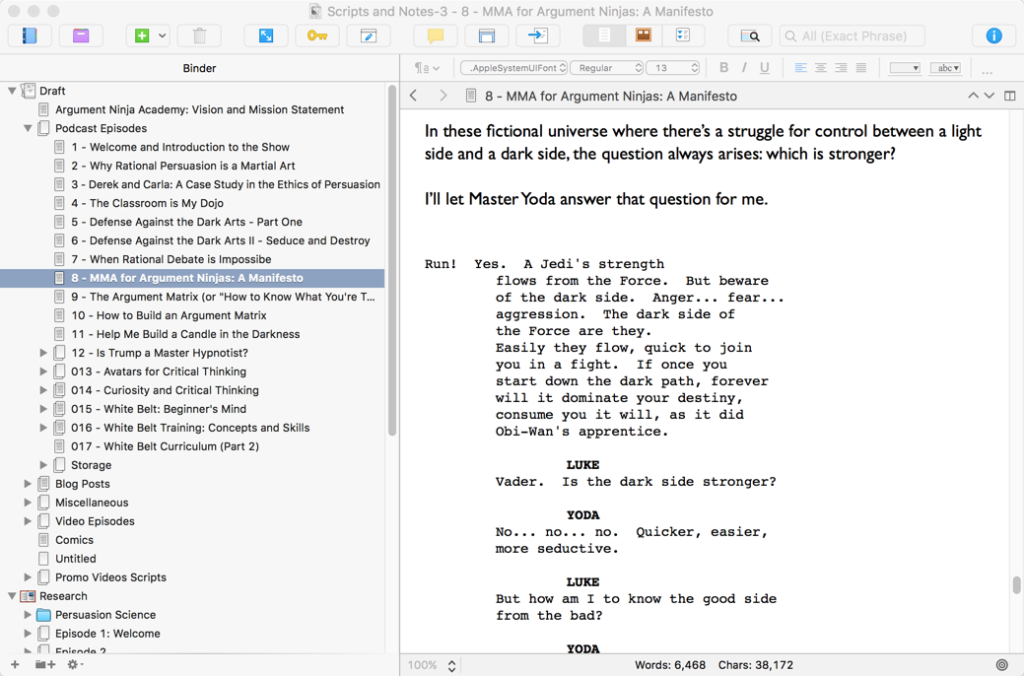1024x676 pixels.
Task: Toggle Underline formatting in the format bar
Action: click(x=764, y=68)
